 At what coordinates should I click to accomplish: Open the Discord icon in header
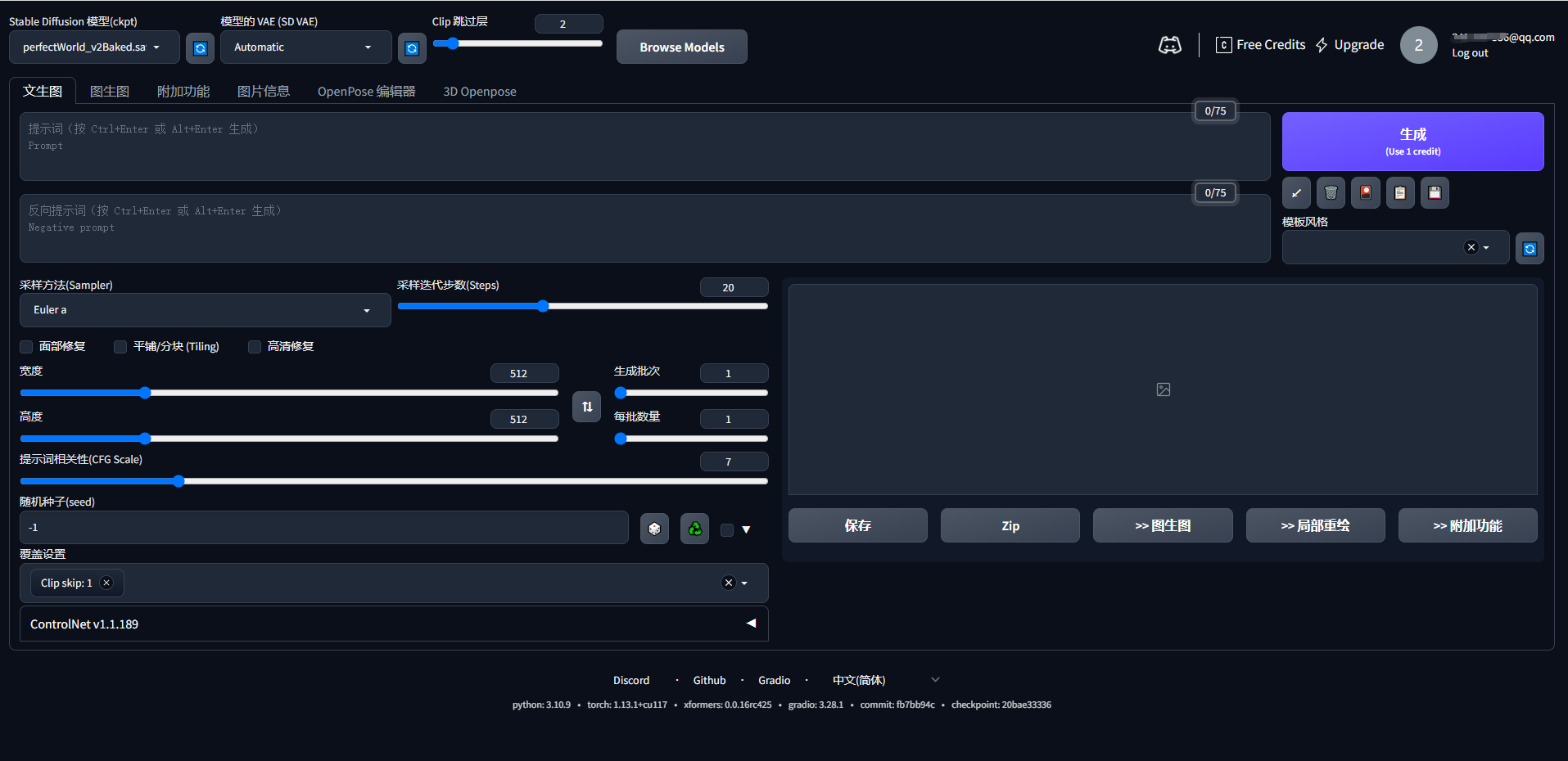point(1169,46)
